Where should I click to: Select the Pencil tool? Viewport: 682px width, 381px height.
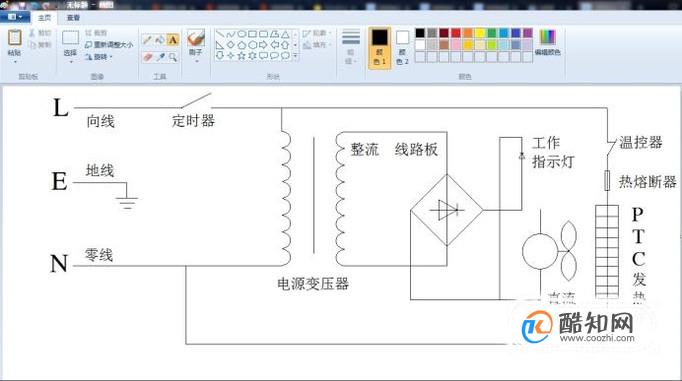pyautogui.click(x=147, y=40)
